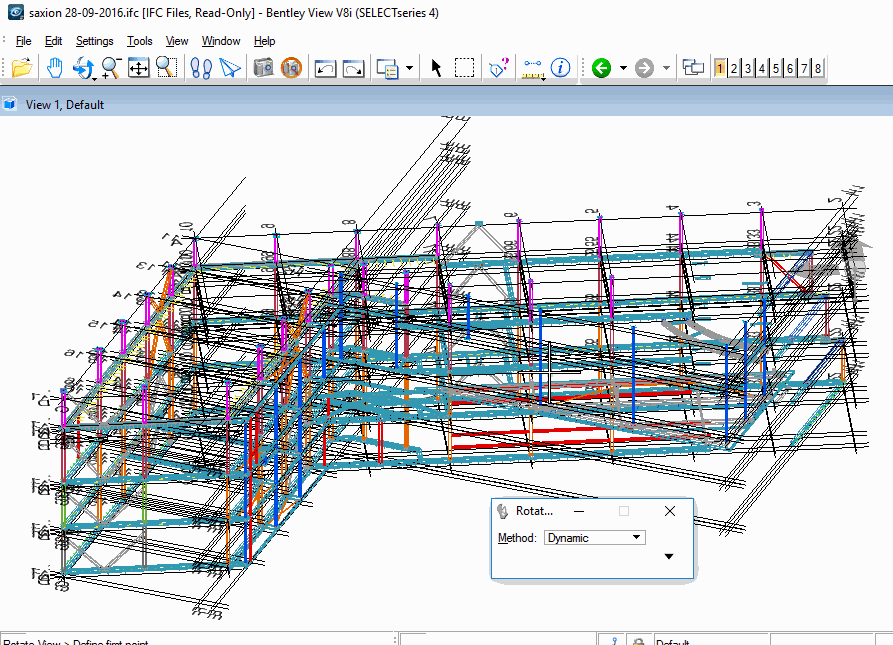Screen dimensions: 893x645
Task: Open dropdown arrow next to view attributes icon
Action: (409, 68)
